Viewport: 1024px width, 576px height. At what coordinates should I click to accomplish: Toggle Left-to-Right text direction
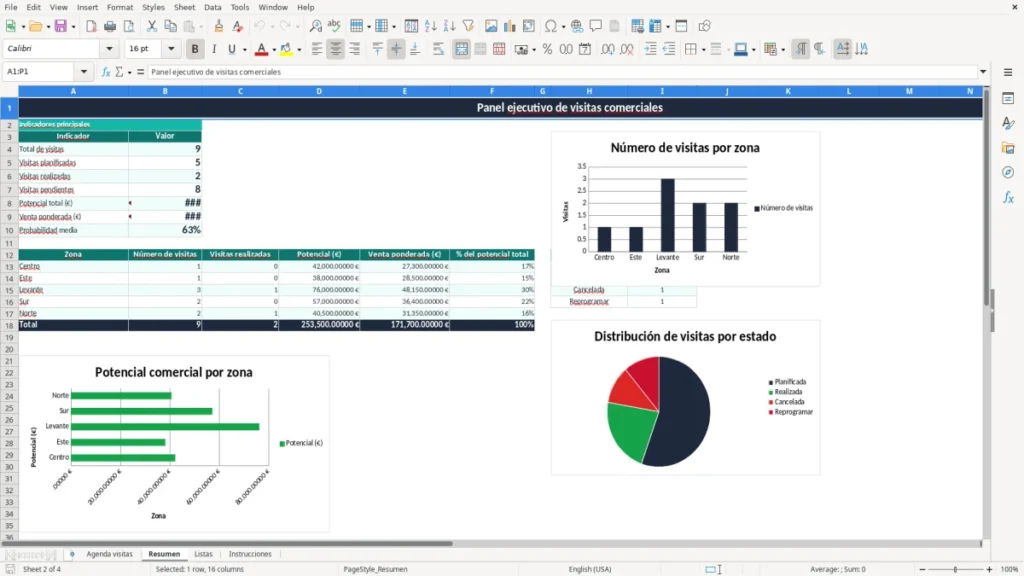point(801,49)
